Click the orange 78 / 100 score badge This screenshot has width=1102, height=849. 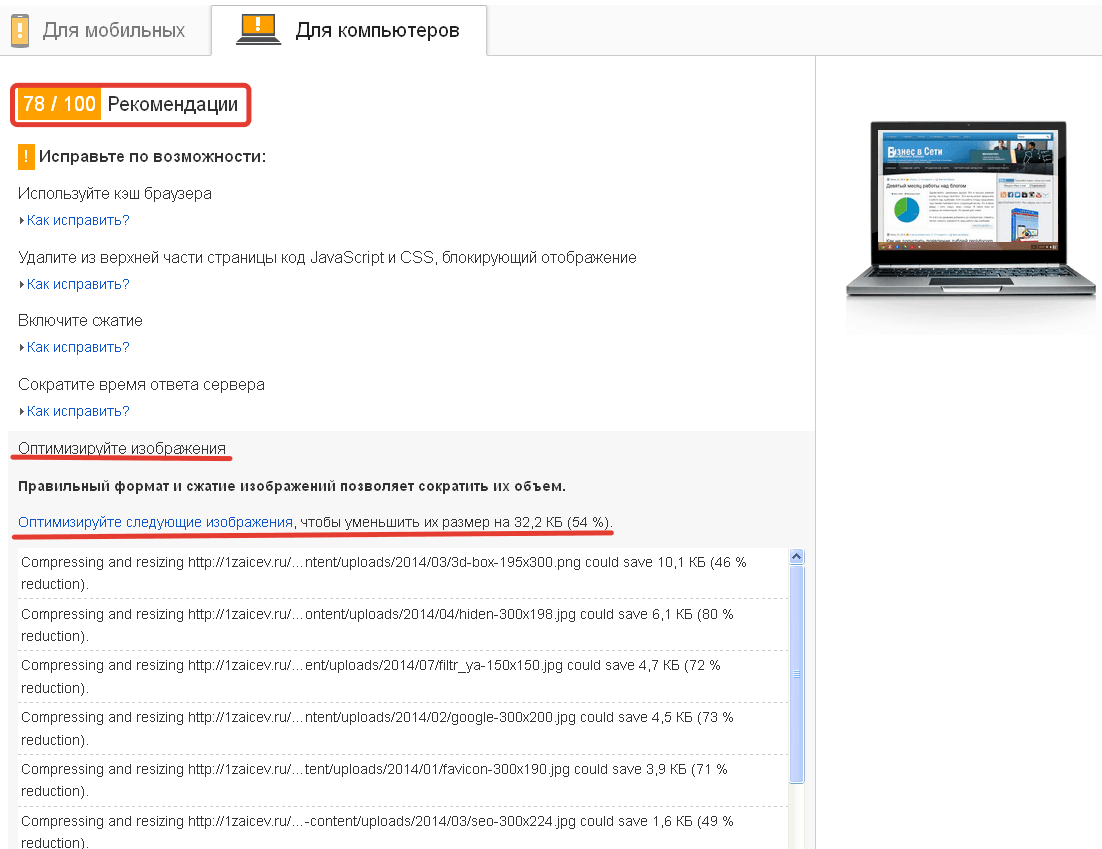59,105
